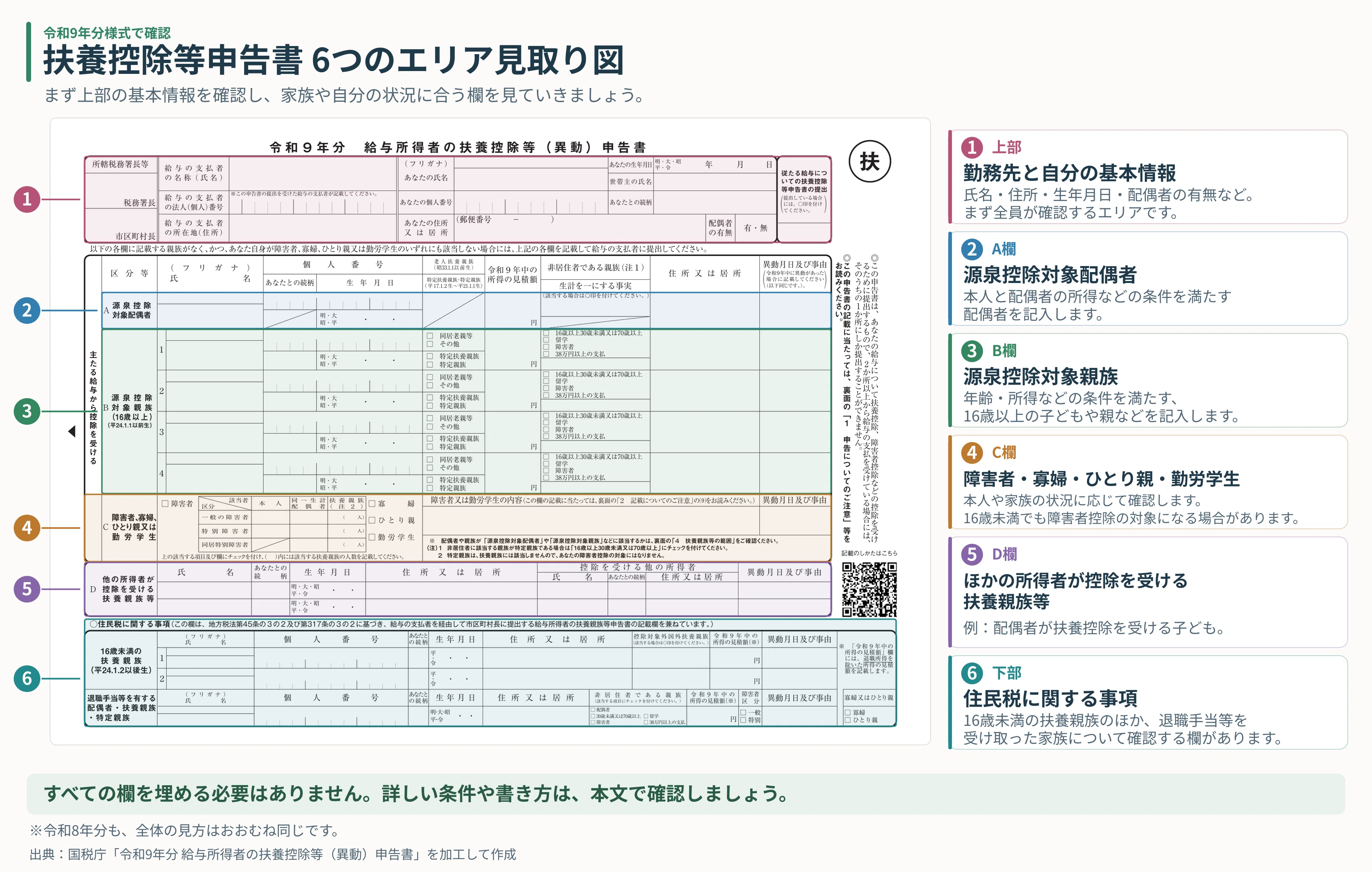Click the circled 扶 mark above the form
Image resolution: width=1372 pixels, height=872 pixels.
[x=870, y=161]
